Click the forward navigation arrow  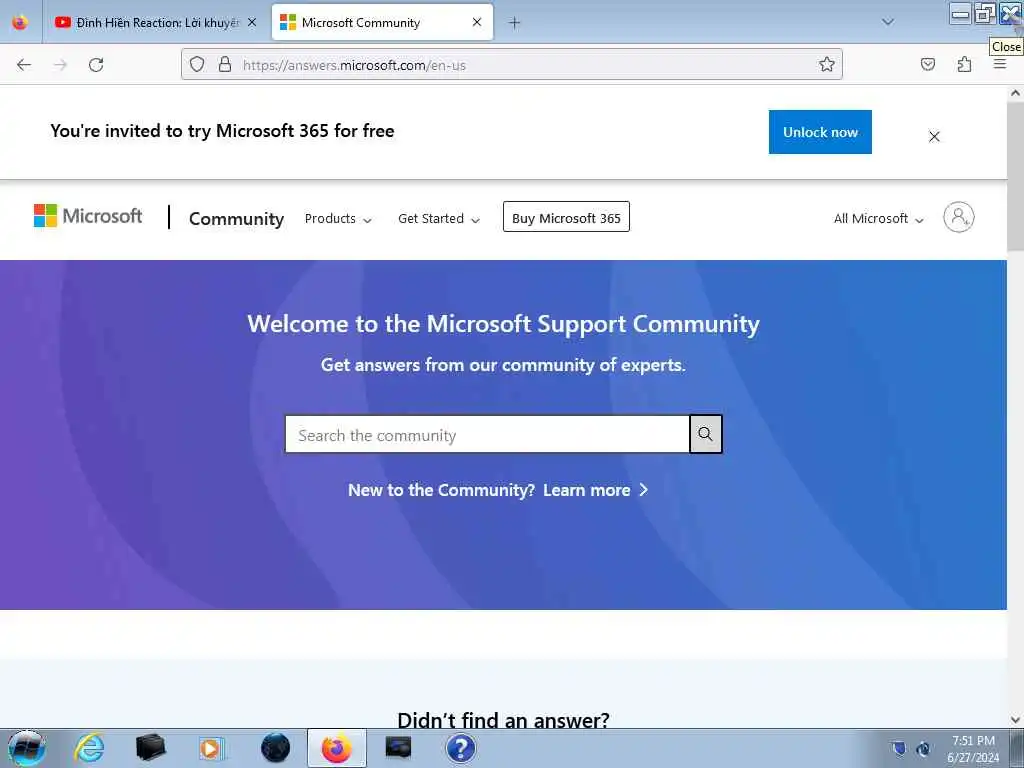(x=60, y=65)
